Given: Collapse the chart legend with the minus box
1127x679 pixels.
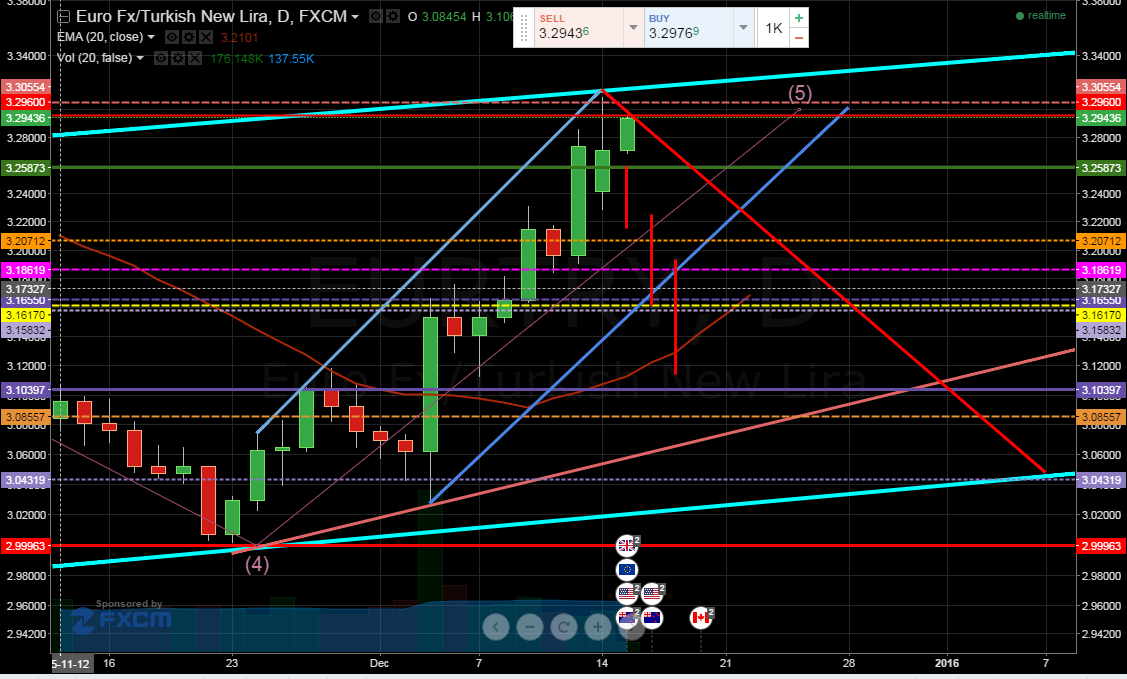Looking at the screenshot, I should point(64,17).
